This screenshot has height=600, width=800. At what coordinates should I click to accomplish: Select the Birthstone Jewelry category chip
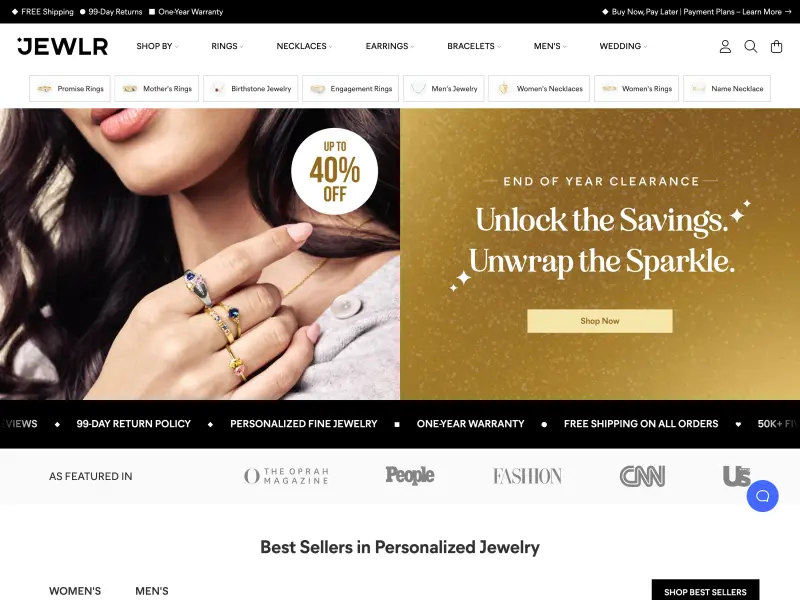point(251,88)
